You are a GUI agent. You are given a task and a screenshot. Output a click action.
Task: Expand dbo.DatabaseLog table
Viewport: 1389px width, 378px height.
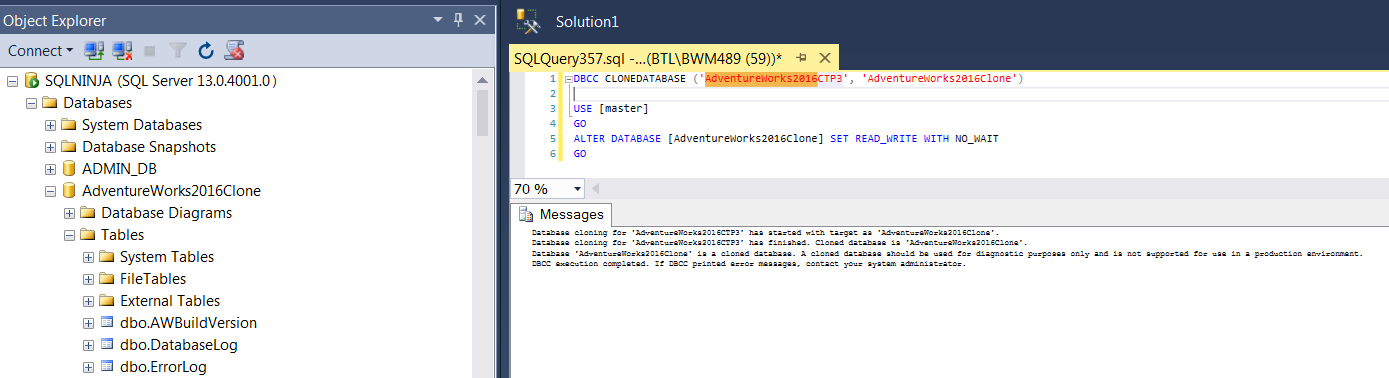88,345
